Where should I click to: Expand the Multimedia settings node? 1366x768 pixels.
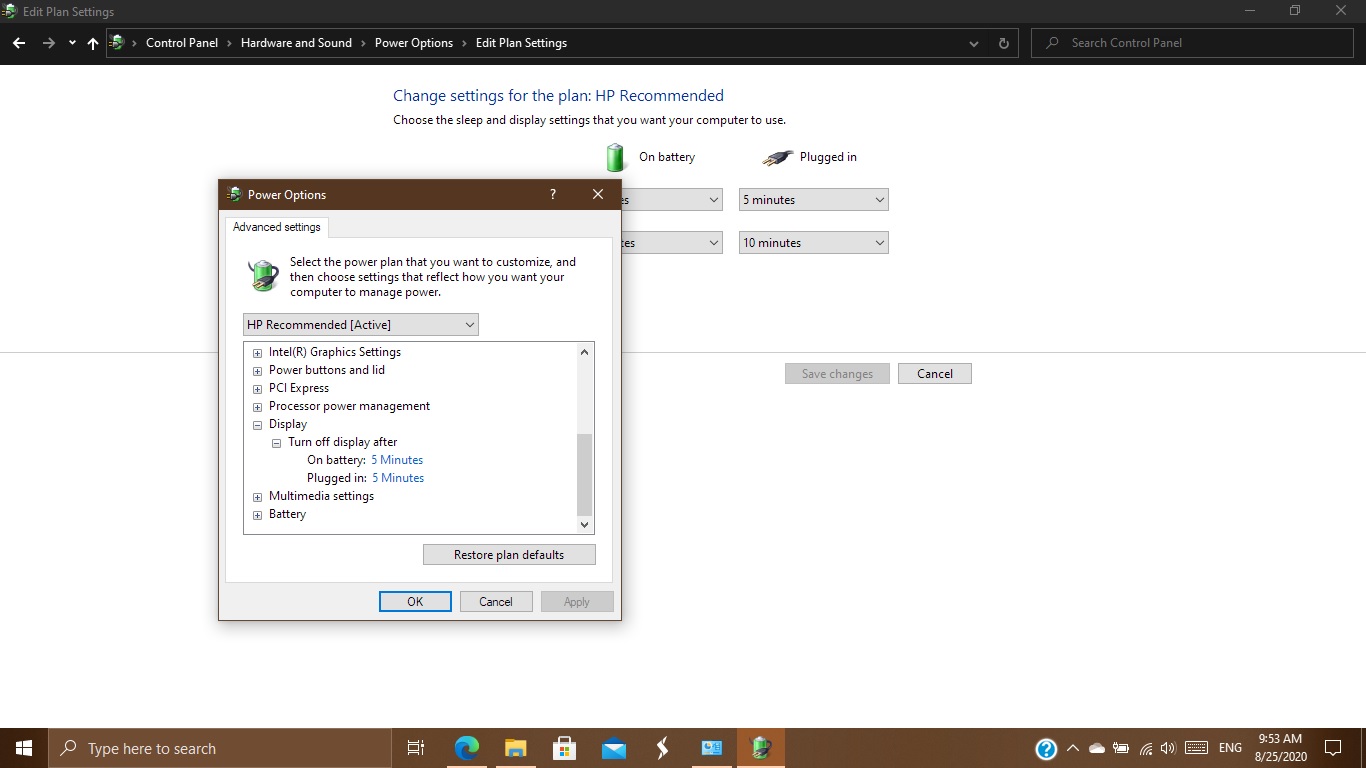258,496
